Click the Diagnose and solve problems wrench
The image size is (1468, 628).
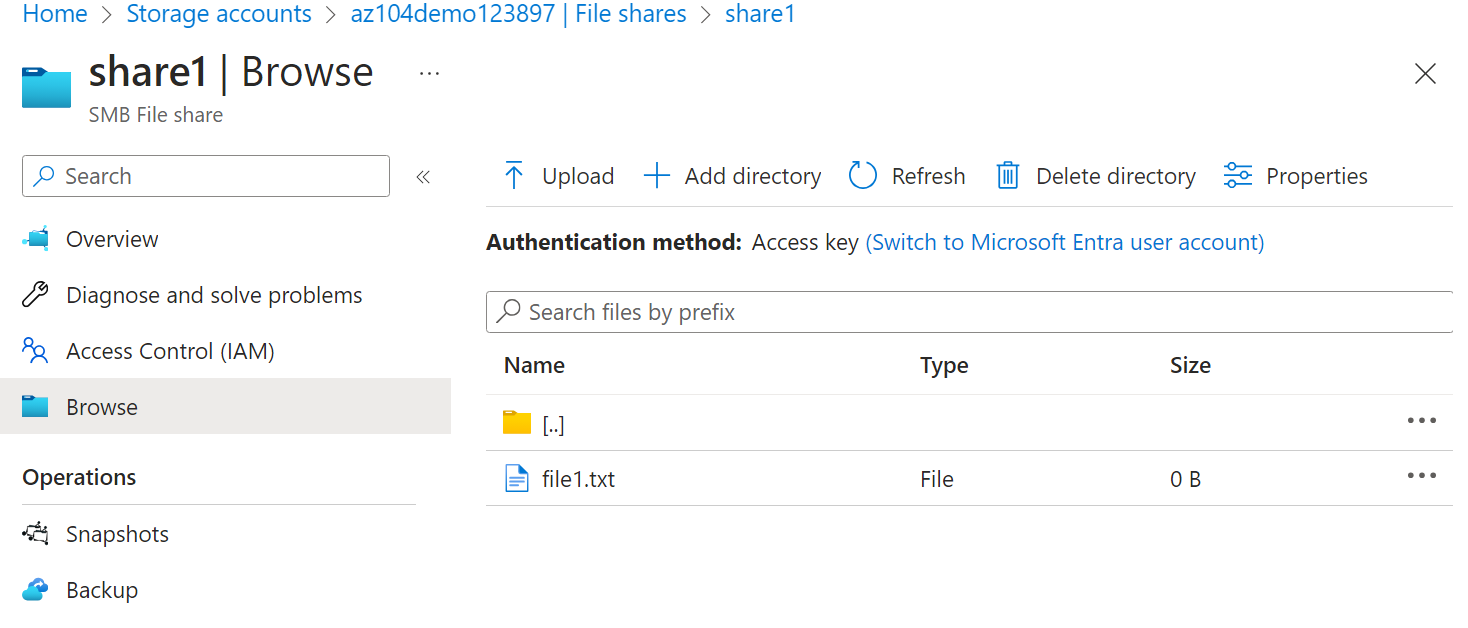point(35,295)
